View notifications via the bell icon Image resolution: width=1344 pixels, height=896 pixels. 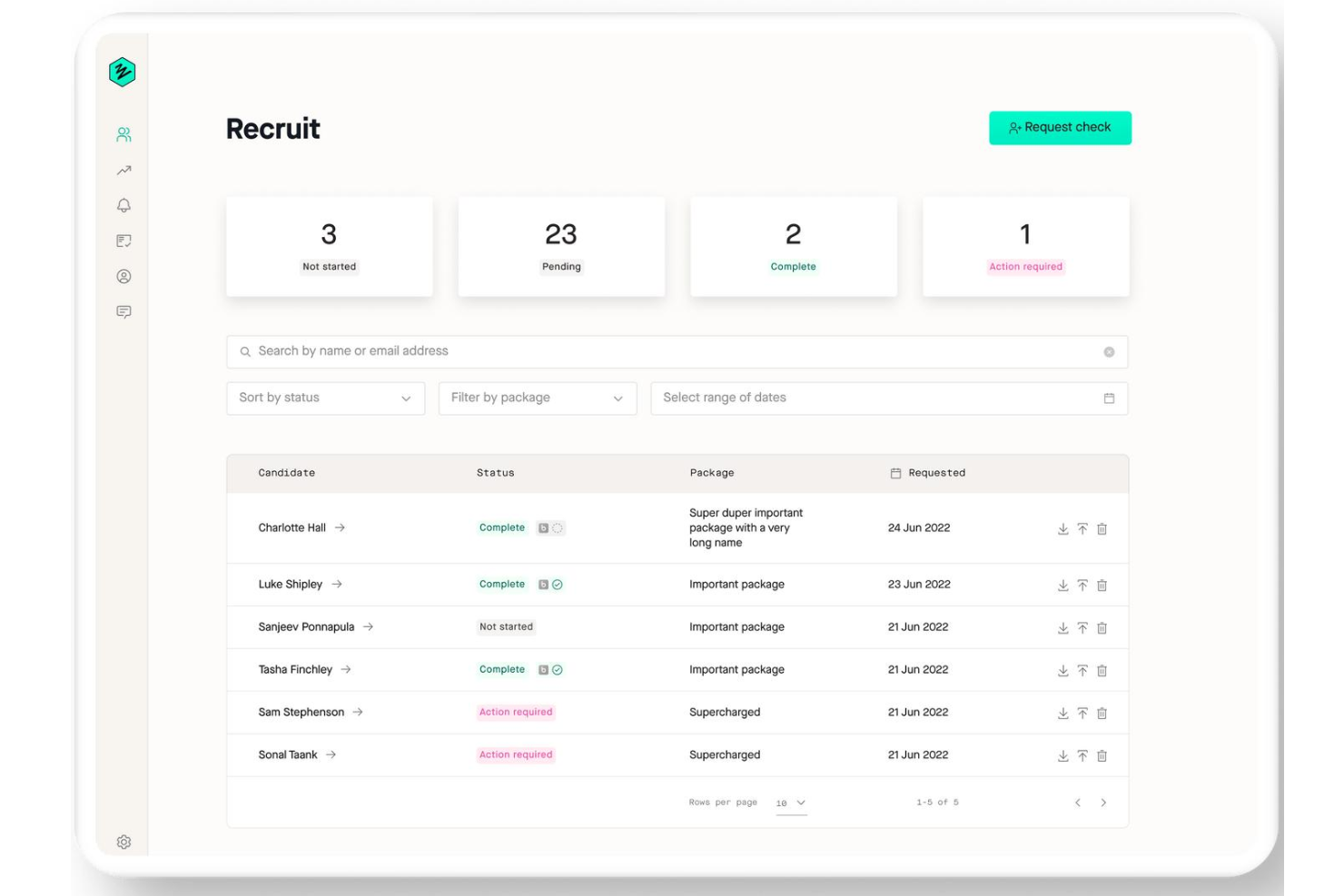tap(124, 205)
